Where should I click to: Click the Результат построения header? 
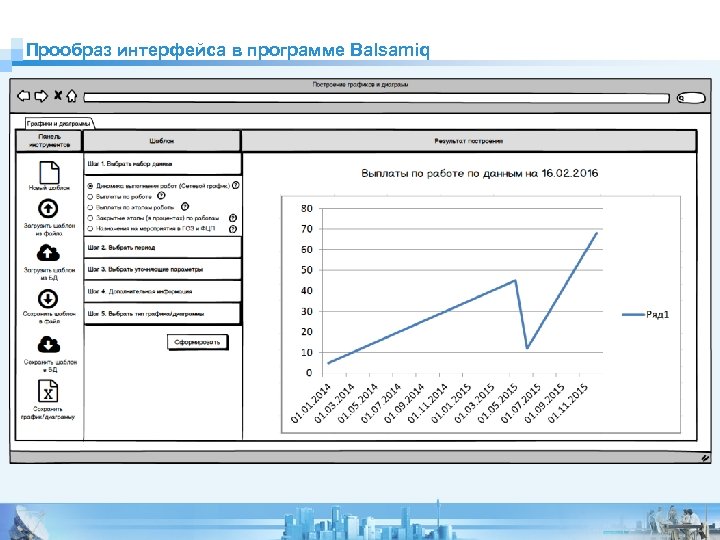click(469, 141)
